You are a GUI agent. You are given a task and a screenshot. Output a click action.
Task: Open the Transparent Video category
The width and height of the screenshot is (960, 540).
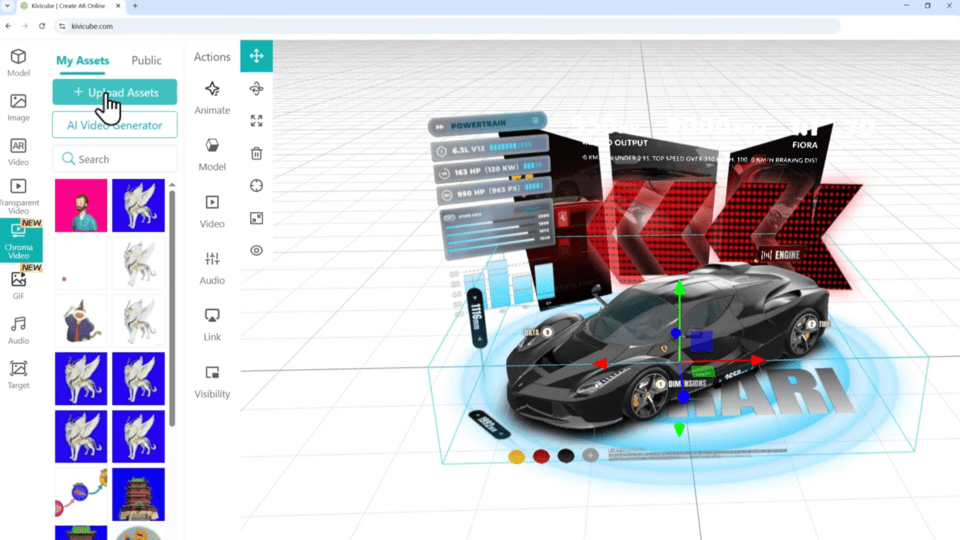(x=18, y=197)
